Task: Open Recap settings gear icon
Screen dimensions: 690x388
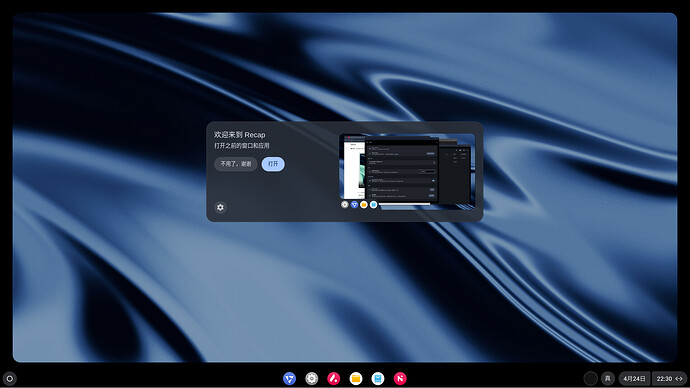Action: click(220, 207)
